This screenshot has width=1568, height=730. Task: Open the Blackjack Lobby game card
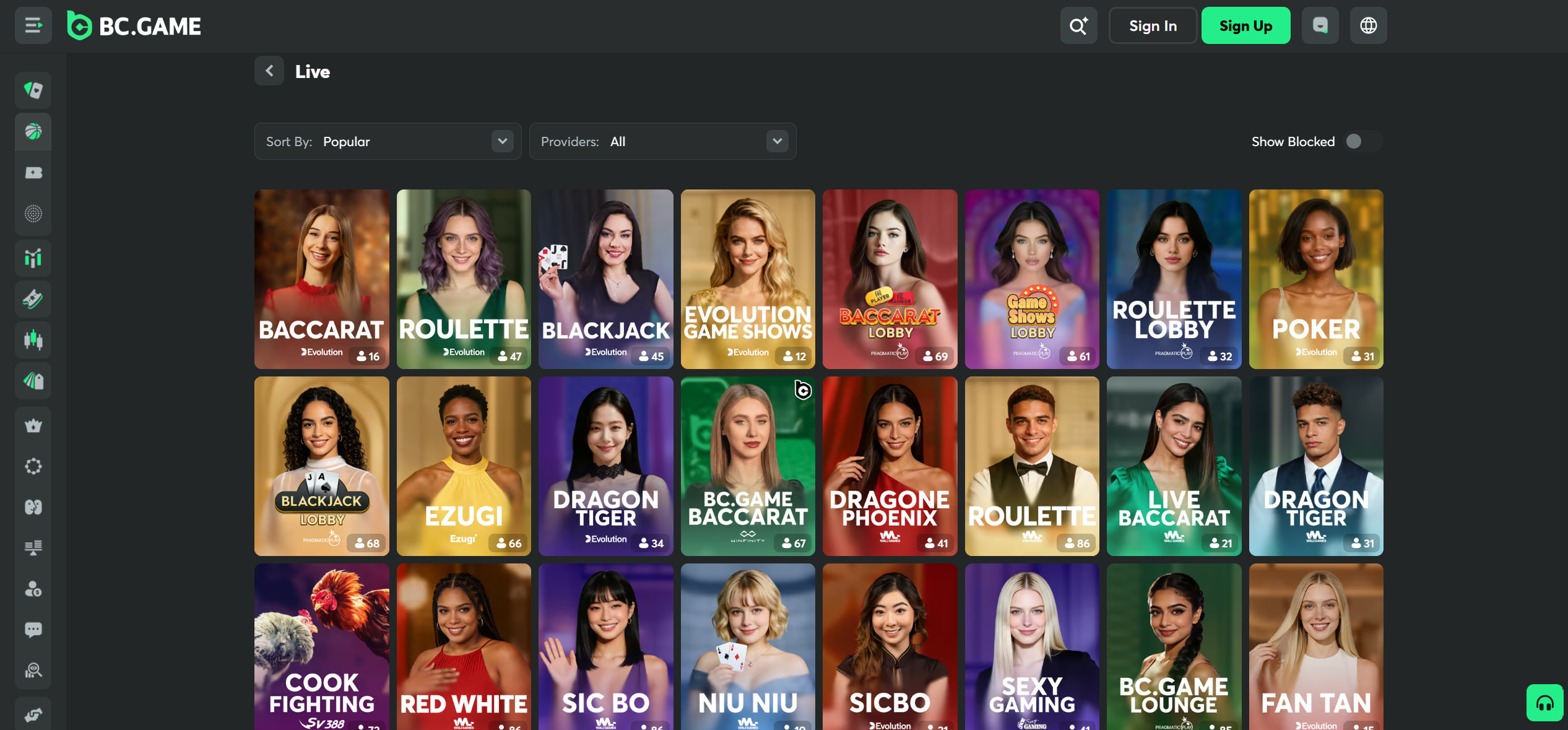322,466
